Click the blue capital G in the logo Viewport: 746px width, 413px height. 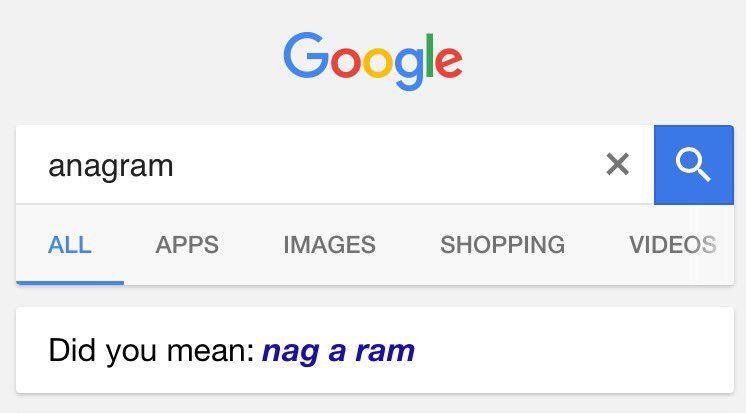pyautogui.click(x=306, y=55)
